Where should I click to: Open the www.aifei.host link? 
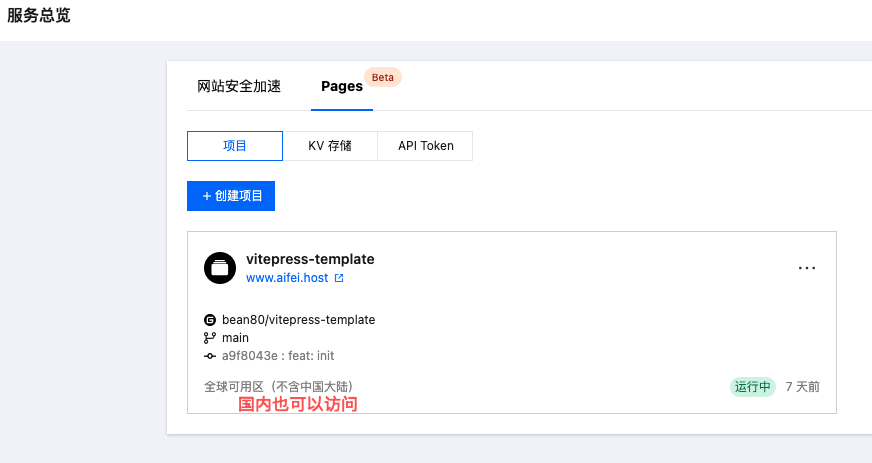click(x=287, y=278)
